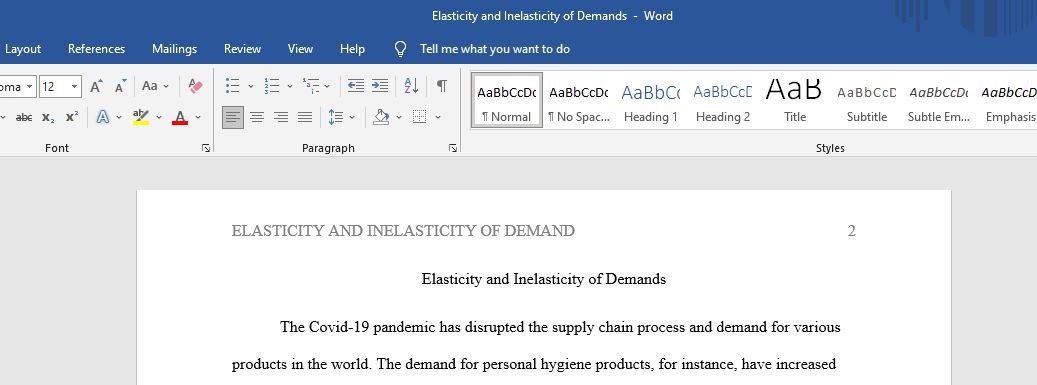The image size is (1037, 385).
Task: Open the Mailings tab
Action: (175, 49)
